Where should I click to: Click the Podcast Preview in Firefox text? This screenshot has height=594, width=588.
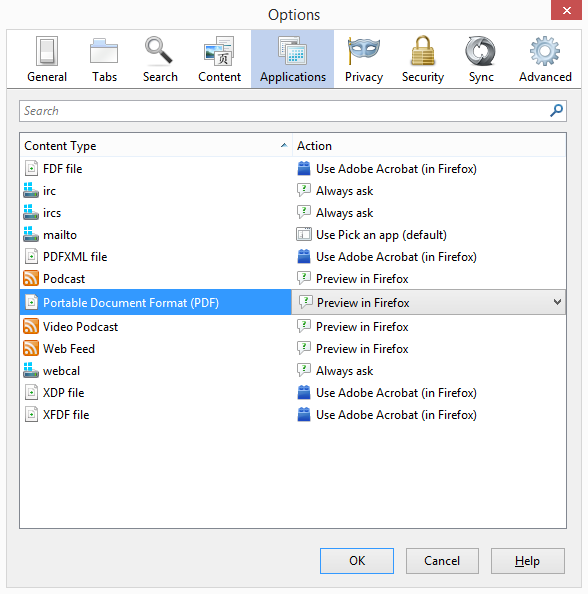coord(362,278)
